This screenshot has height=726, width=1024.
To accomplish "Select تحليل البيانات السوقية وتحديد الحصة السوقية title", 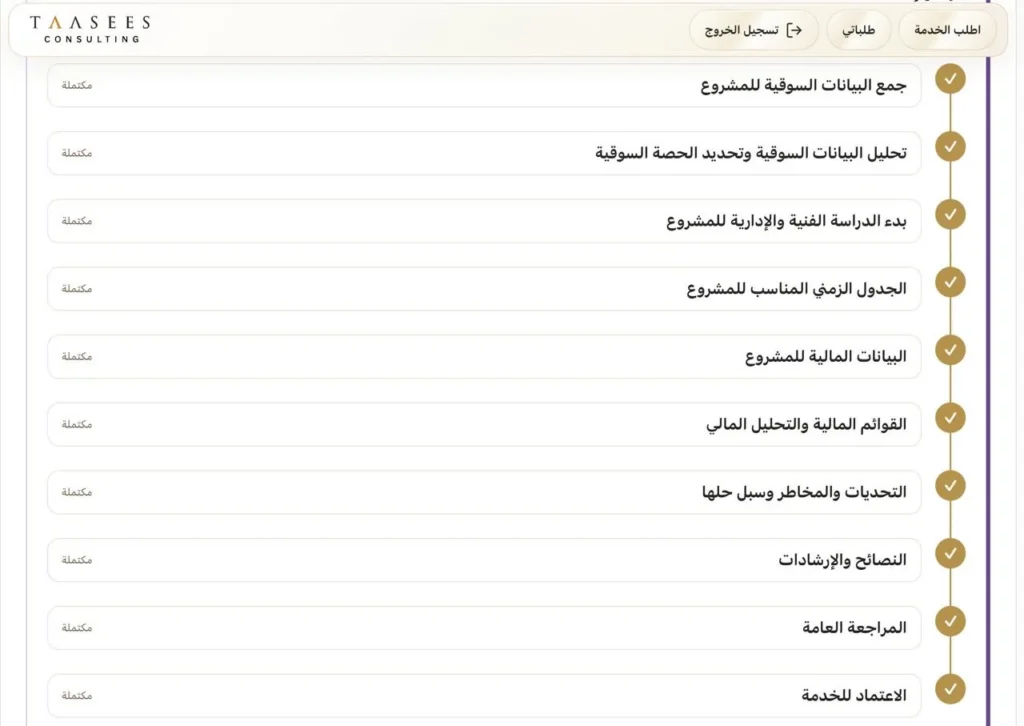I will 750,153.
